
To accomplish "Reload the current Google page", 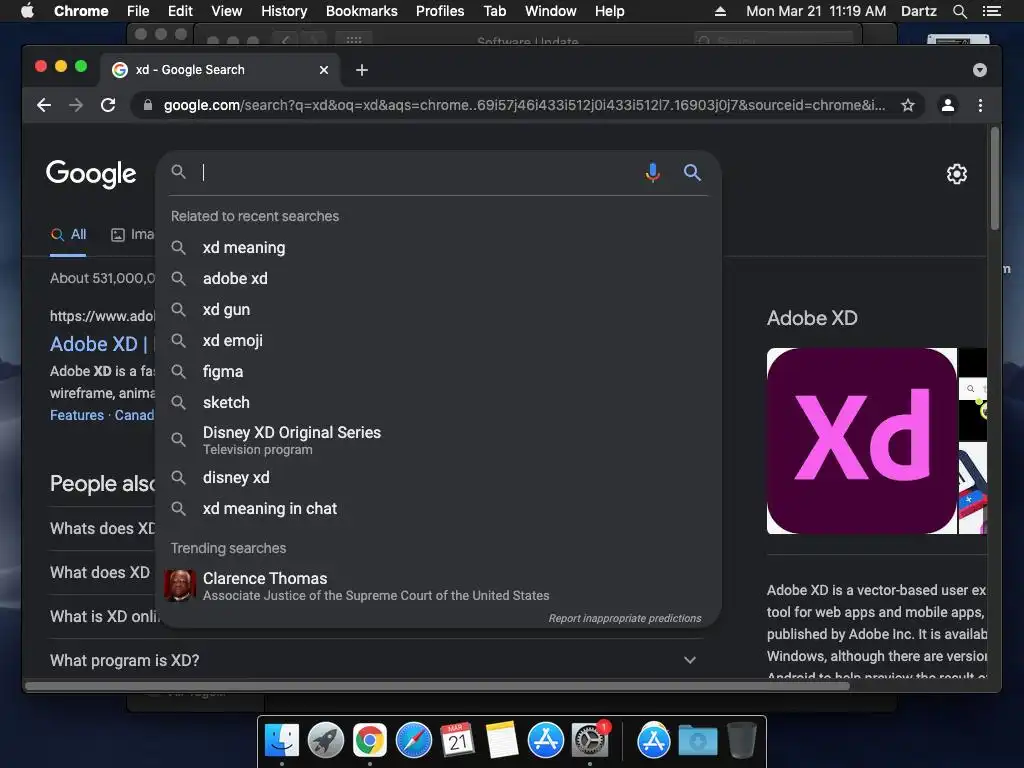I will point(108,105).
